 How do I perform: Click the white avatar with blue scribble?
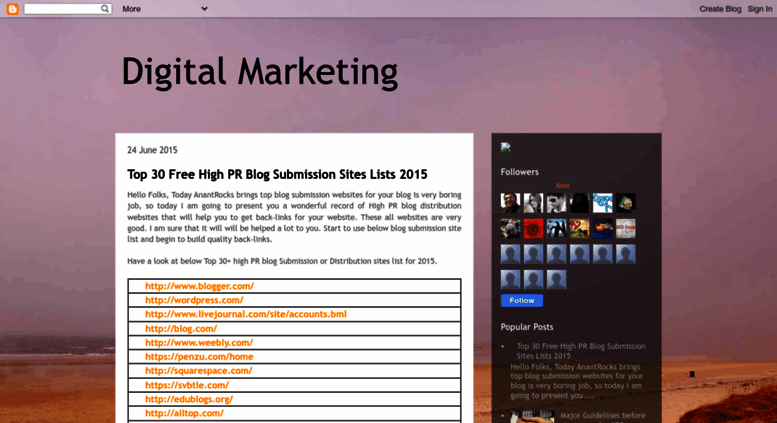pos(603,203)
